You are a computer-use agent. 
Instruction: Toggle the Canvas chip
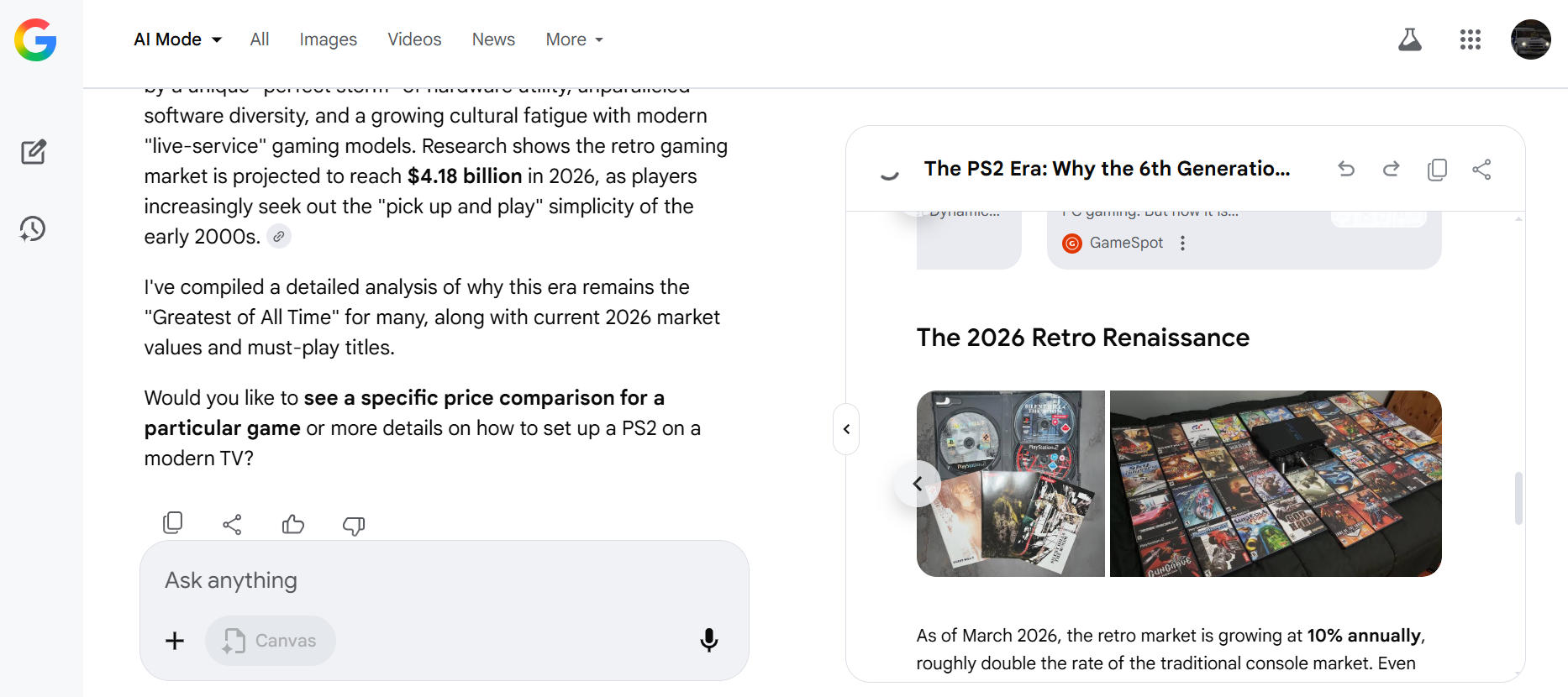[271, 641]
